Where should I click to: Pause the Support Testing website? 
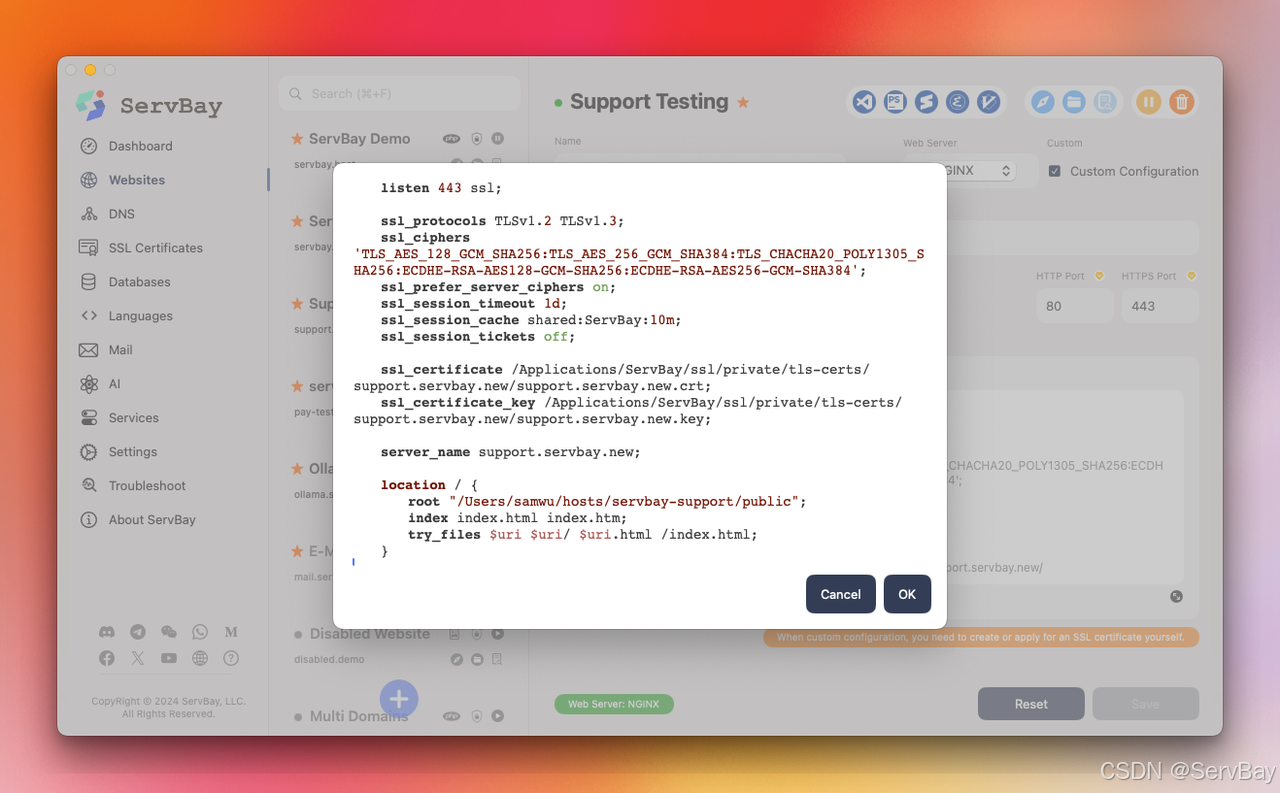(1148, 101)
